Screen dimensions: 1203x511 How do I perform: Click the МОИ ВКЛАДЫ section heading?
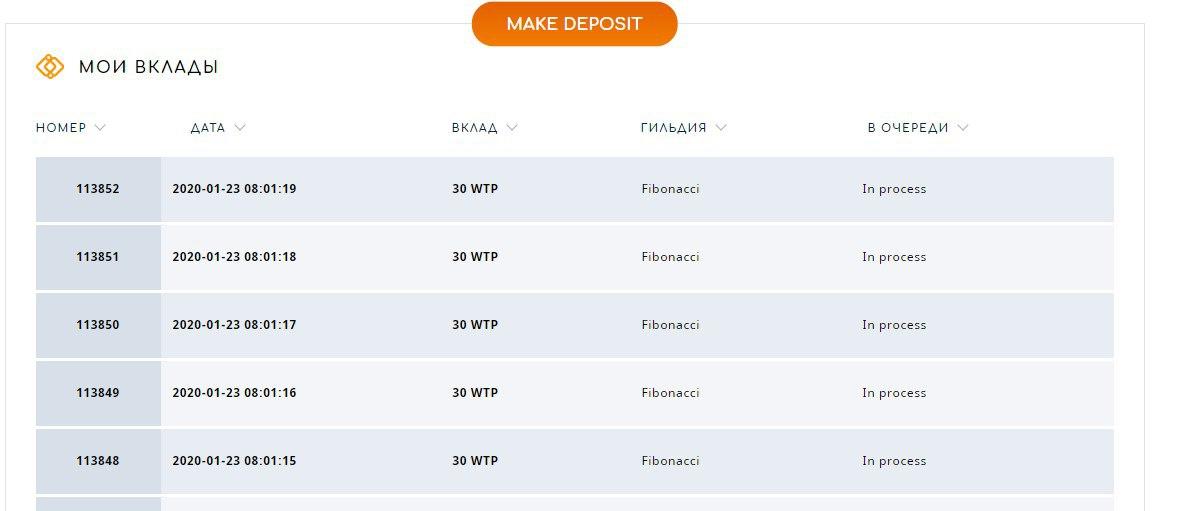pyautogui.click(x=148, y=67)
